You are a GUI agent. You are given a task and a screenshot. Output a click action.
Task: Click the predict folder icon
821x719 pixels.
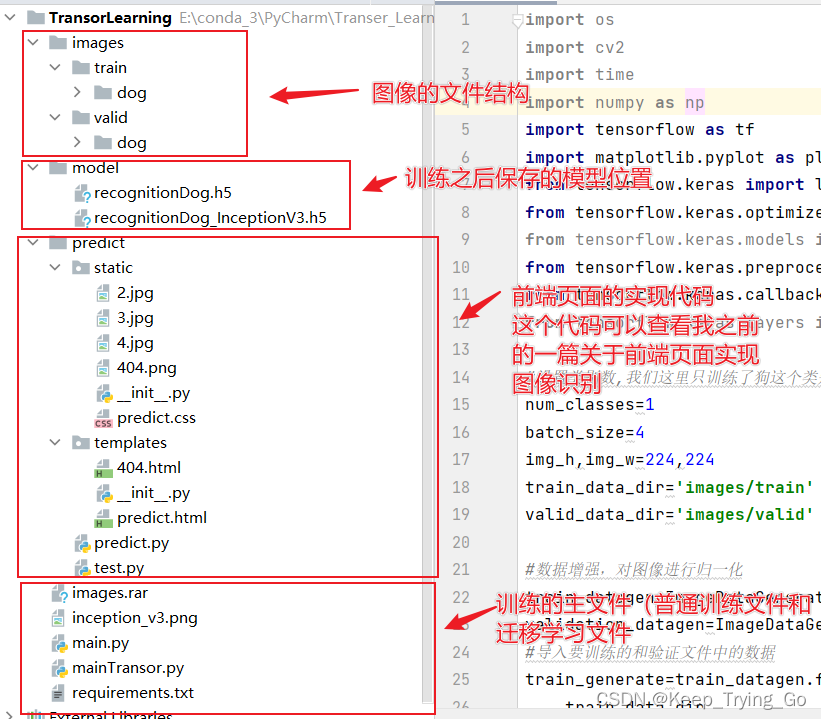[x=58, y=242]
